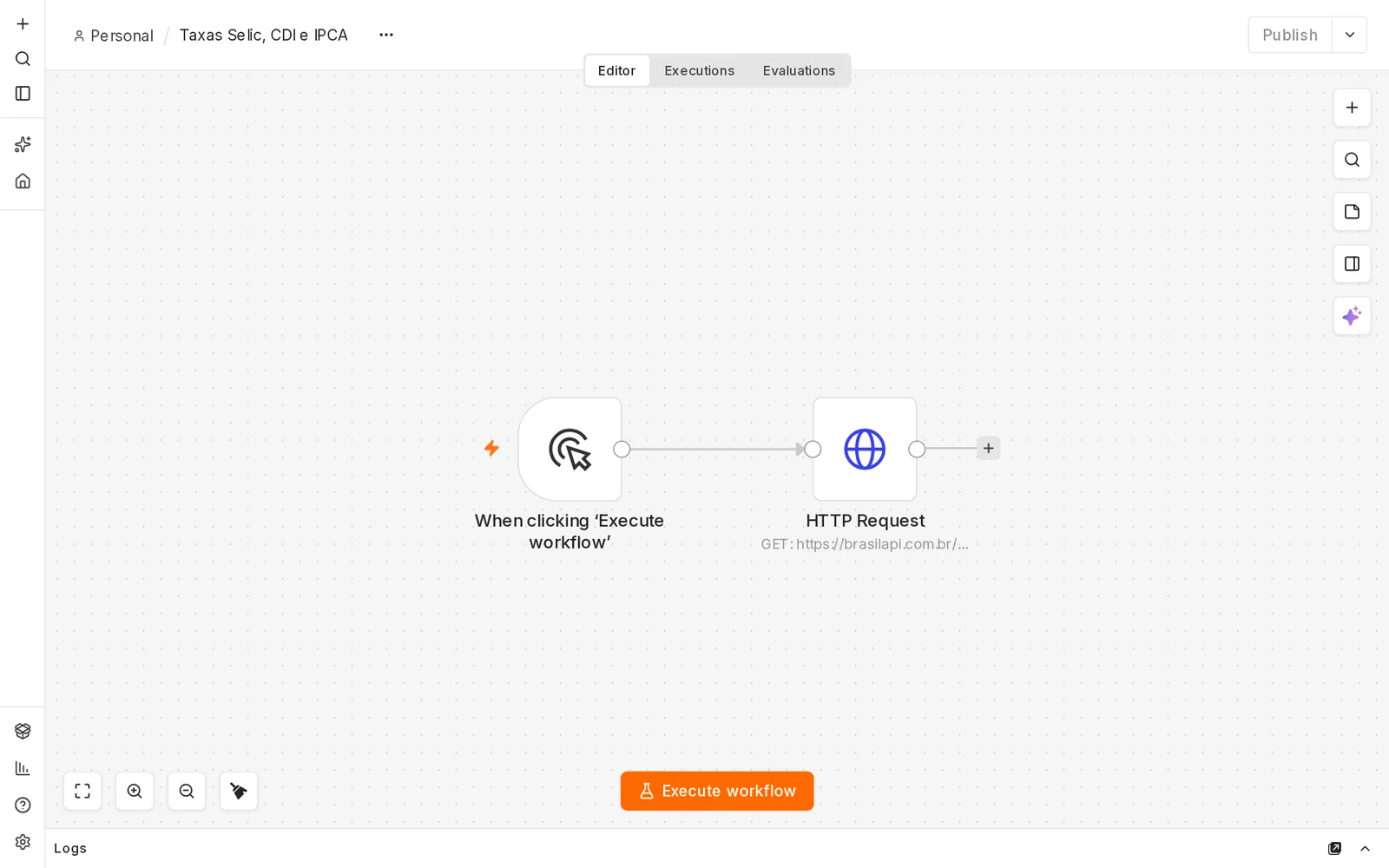Image resolution: width=1389 pixels, height=868 pixels.
Task: Zoom out on the canvas
Action: (187, 791)
